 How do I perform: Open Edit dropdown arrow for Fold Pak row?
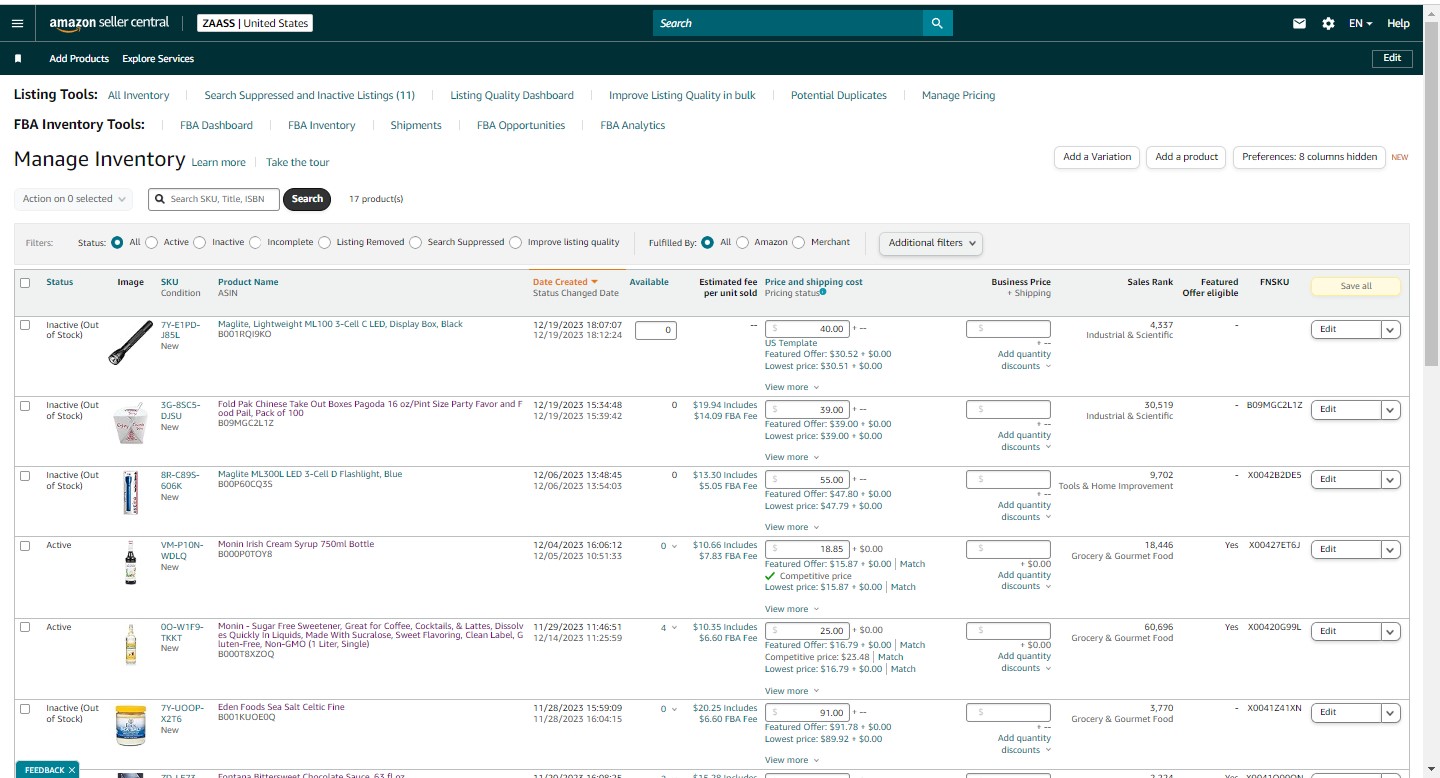click(x=1390, y=409)
